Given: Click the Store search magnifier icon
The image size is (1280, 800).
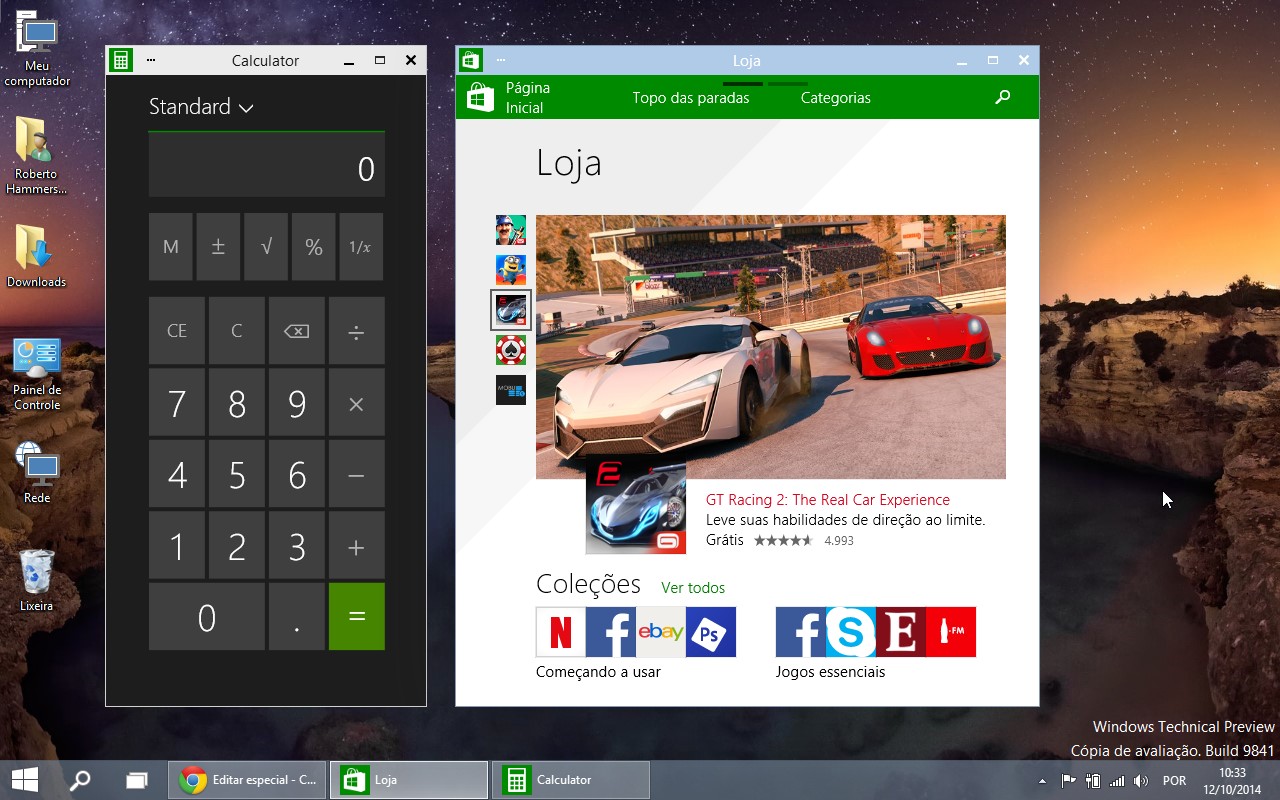Looking at the screenshot, I should pyautogui.click(x=1003, y=98).
